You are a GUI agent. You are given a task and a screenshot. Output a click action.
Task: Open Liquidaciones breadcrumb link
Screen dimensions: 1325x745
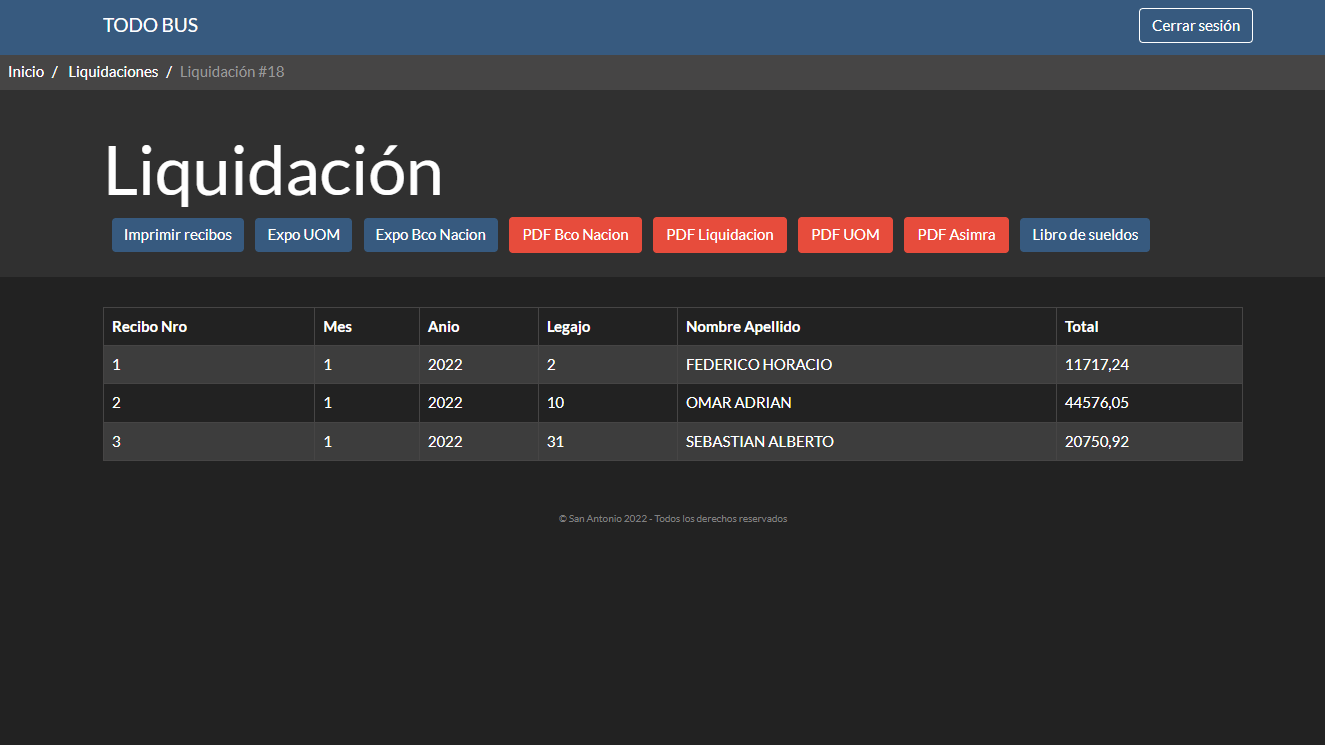(113, 72)
